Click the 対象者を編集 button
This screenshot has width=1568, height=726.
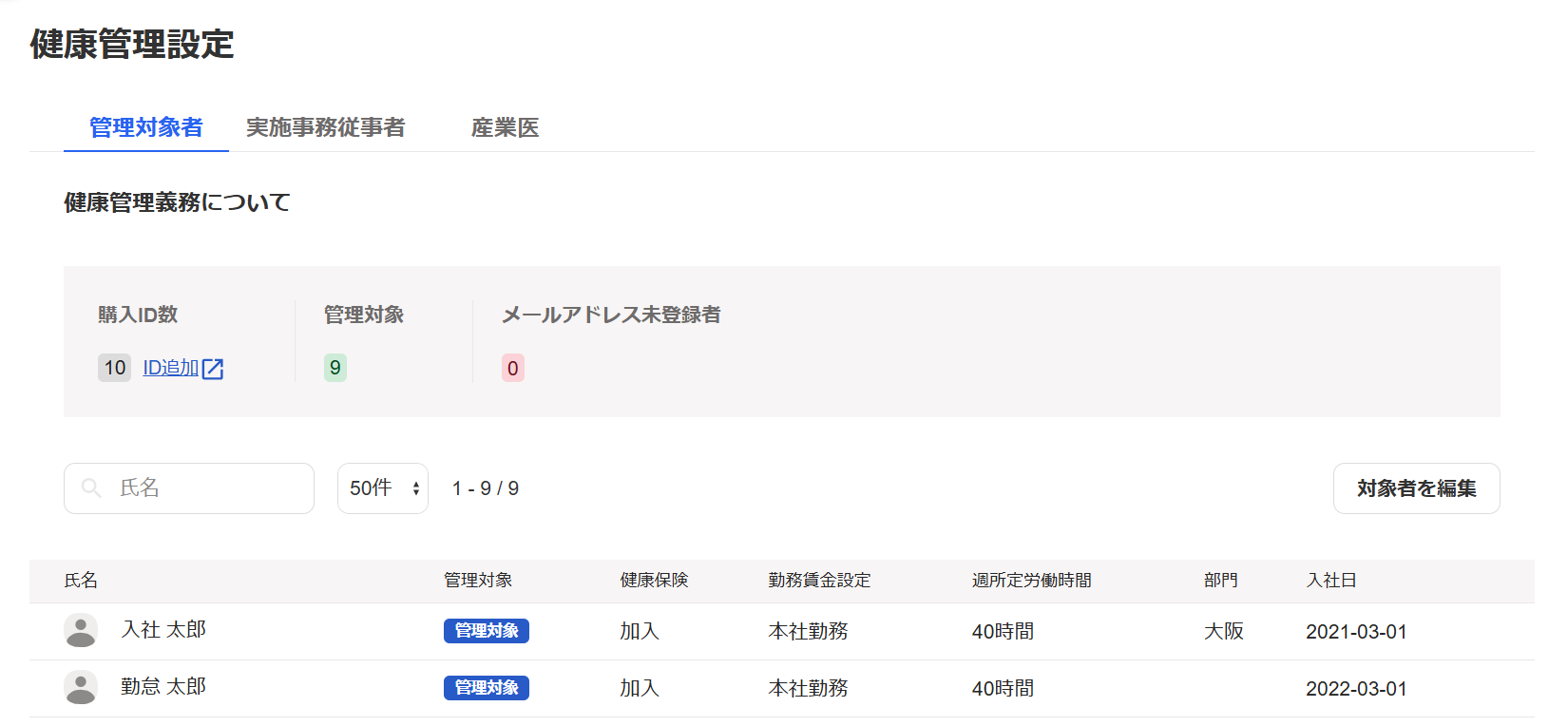[x=1416, y=488]
